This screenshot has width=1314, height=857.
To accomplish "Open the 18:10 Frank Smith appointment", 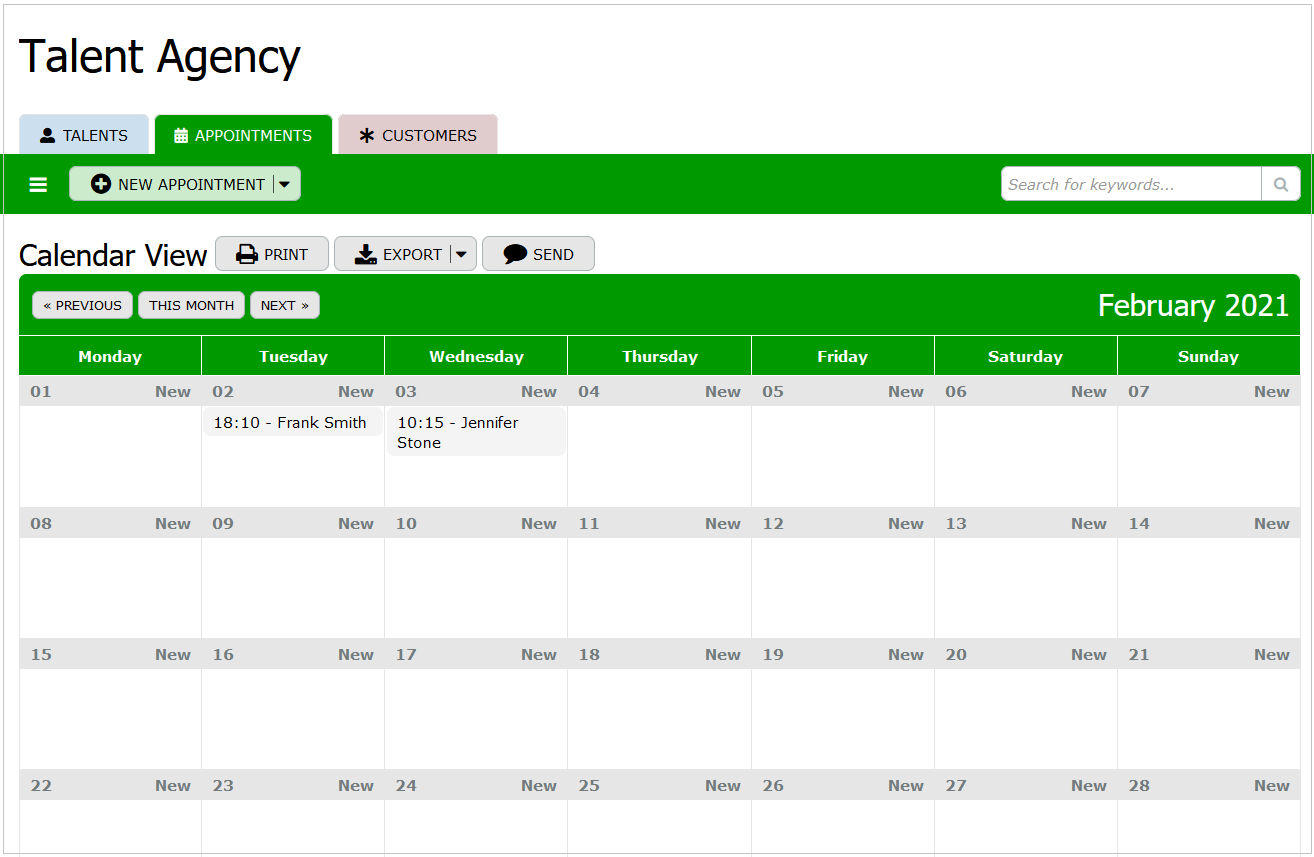I will 290,423.
